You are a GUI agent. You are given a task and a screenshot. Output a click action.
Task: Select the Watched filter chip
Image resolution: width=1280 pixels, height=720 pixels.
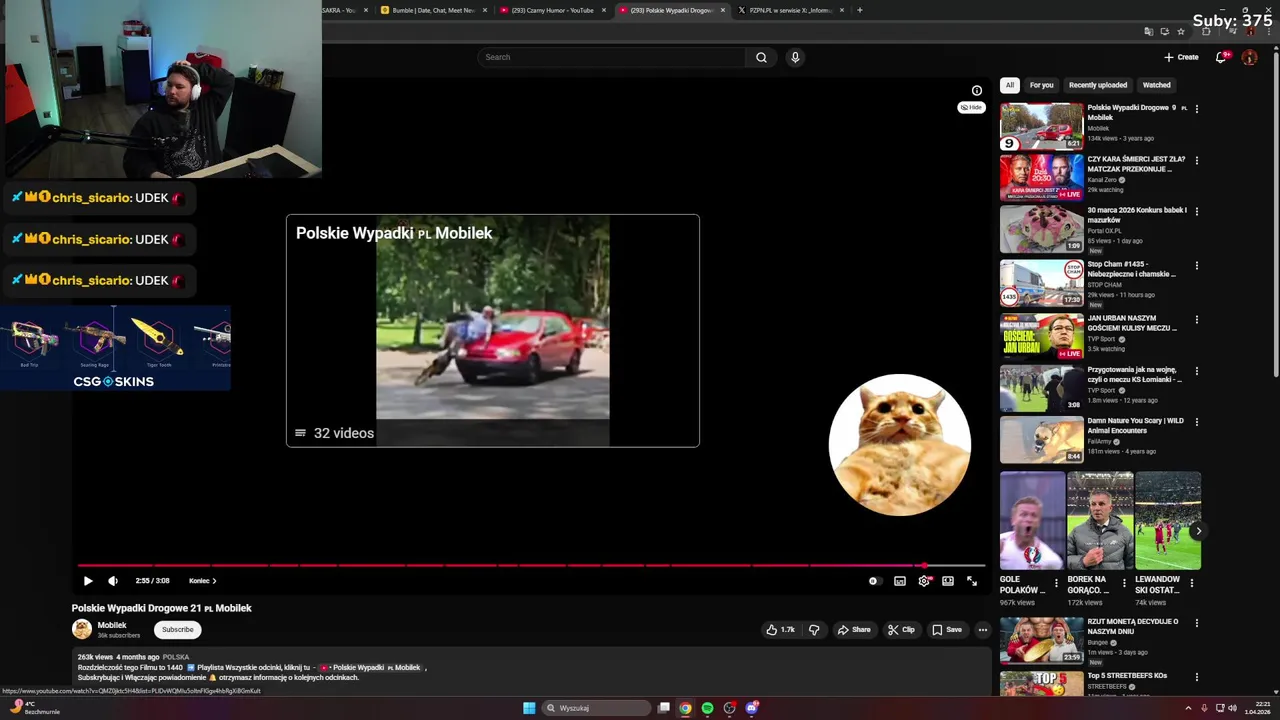pyautogui.click(x=1157, y=85)
